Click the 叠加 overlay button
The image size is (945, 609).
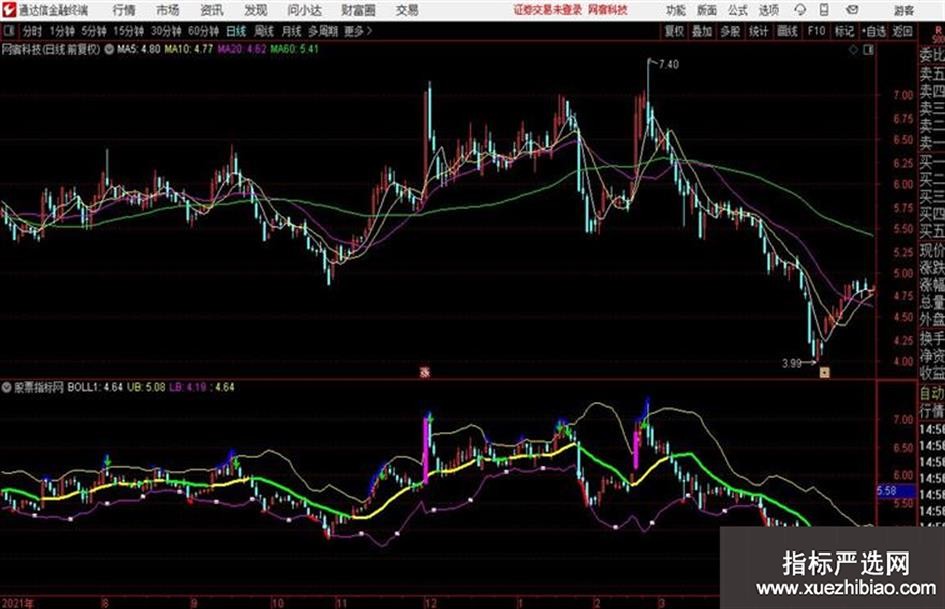click(702, 31)
